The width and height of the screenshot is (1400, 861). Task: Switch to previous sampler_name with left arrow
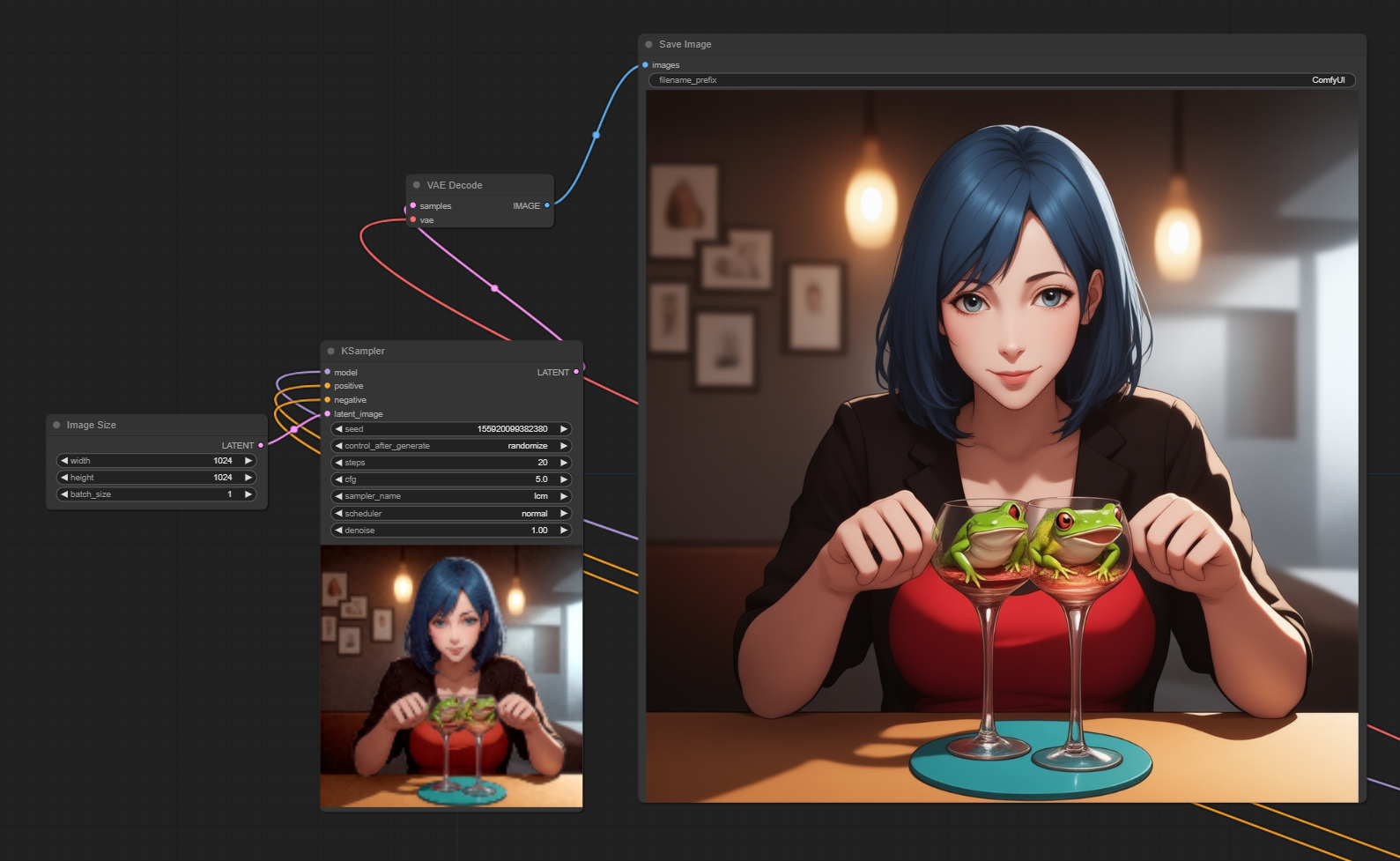coord(338,496)
